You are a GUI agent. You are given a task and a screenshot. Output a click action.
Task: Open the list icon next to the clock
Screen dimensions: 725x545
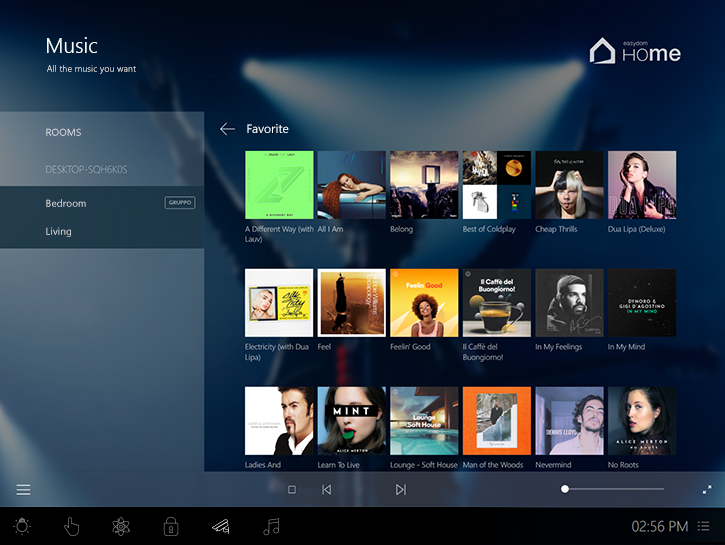coord(704,527)
